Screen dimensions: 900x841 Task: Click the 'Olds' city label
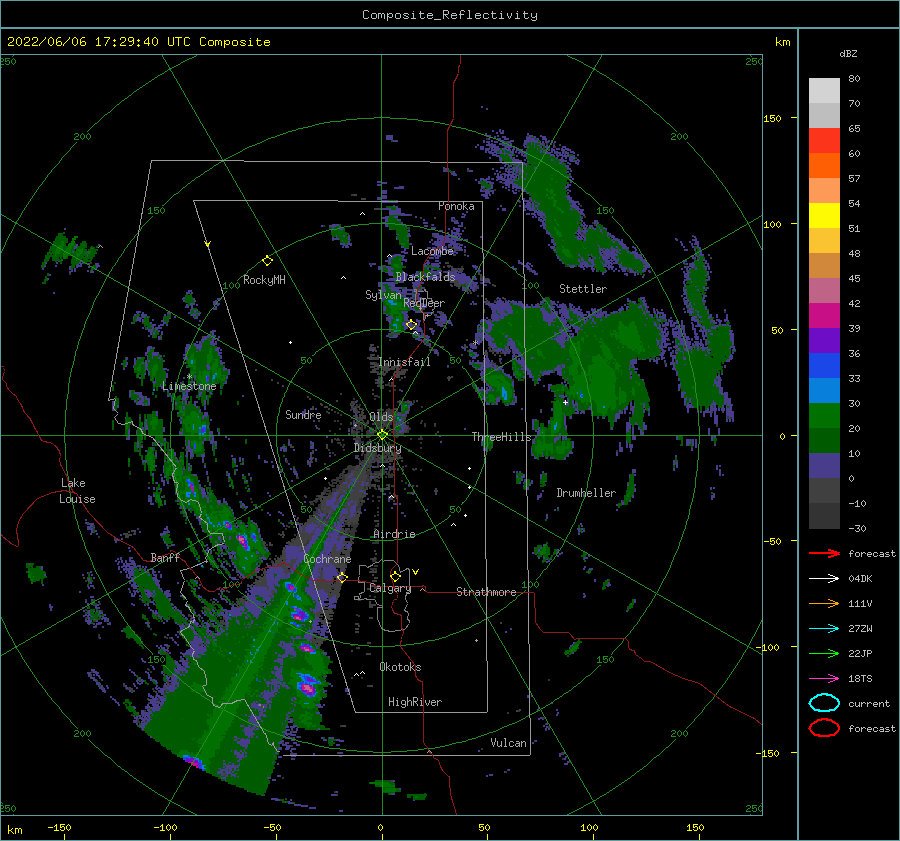tap(381, 417)
